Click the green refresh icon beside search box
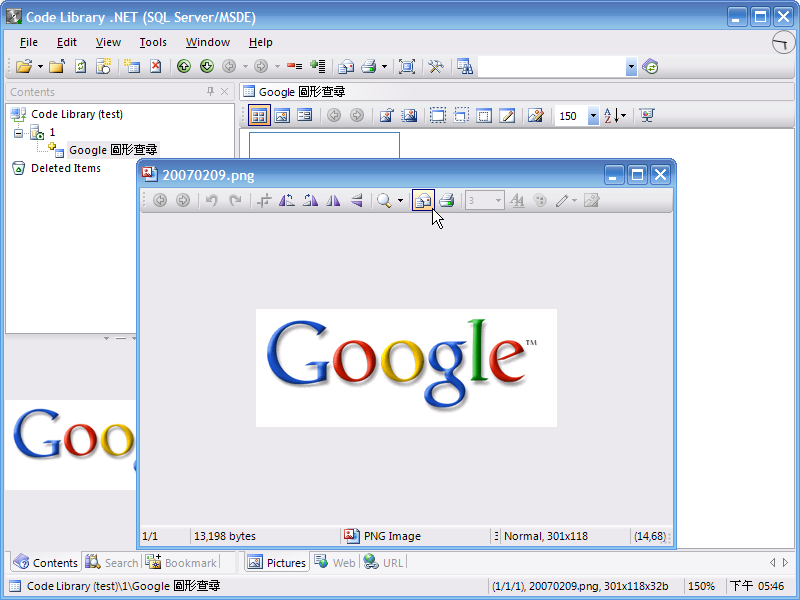Viewport: 800px width, 600px height. 650,66
